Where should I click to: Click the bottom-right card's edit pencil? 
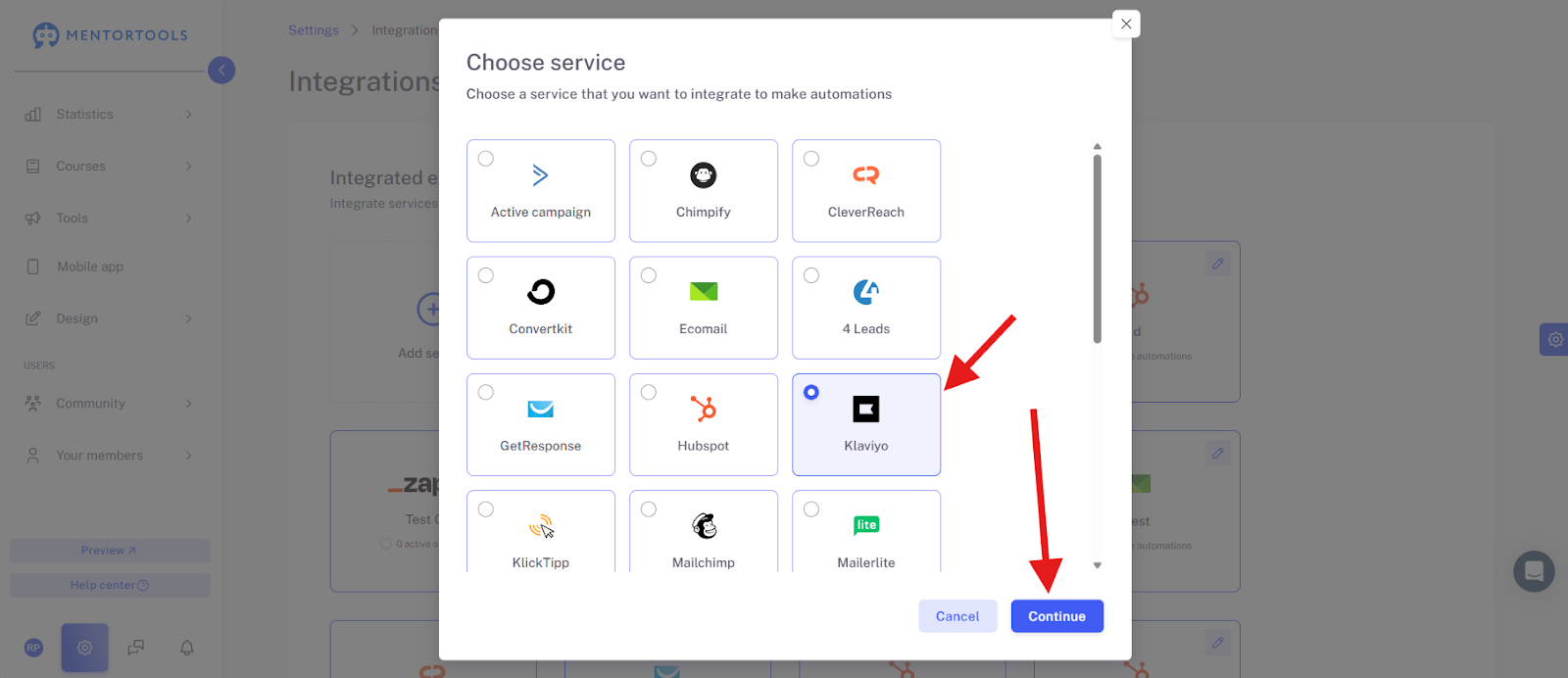point(1217,644)
